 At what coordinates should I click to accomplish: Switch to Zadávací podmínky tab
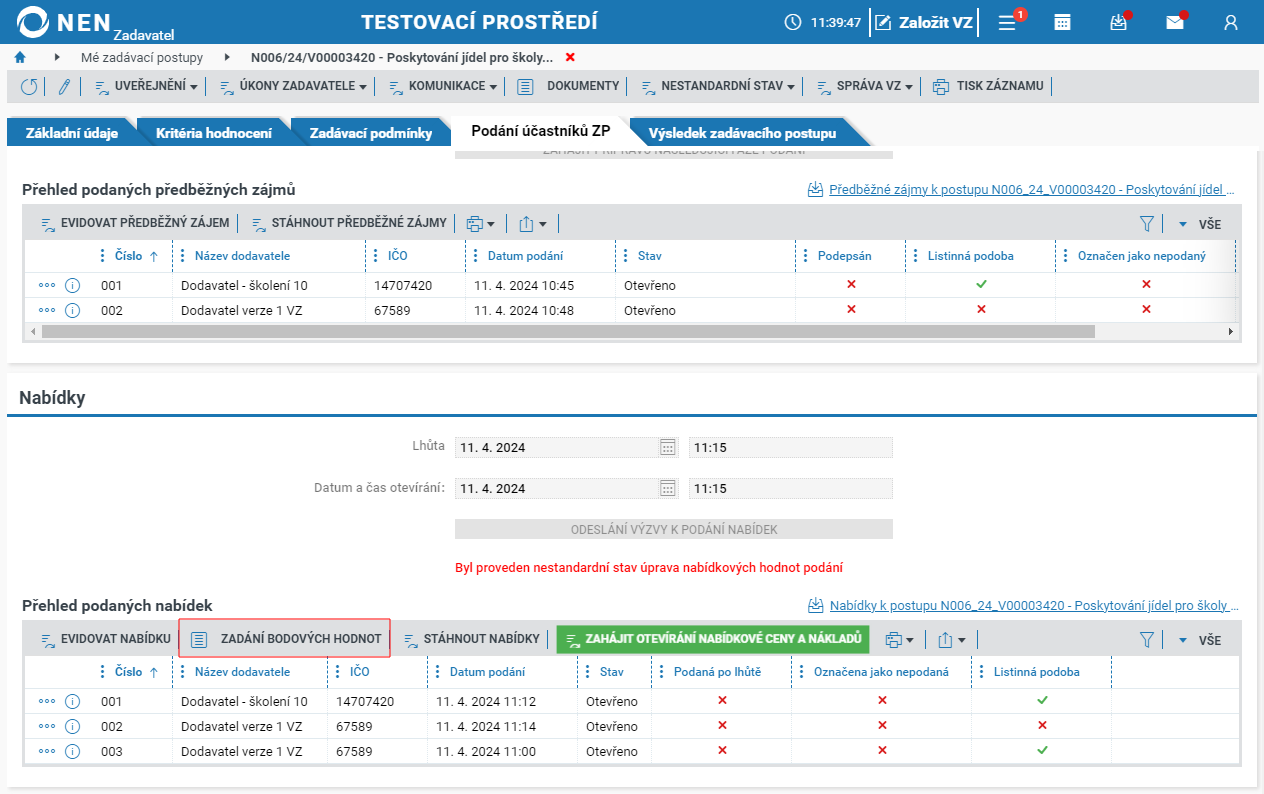coord(371,133)
